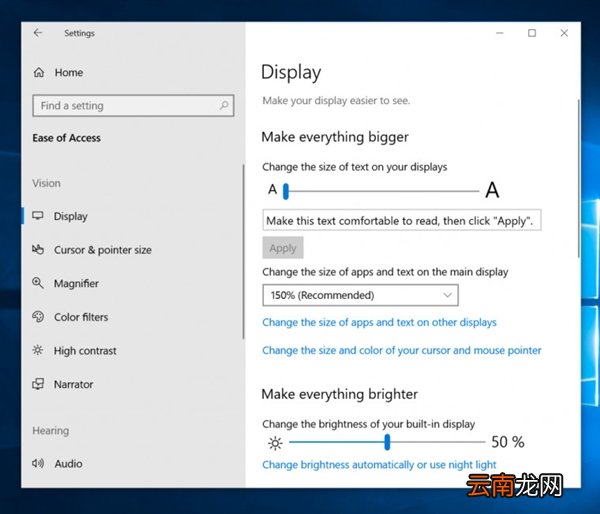Select Display in the Vision section
Screen dimensions: 600x514
coord(132,216)
